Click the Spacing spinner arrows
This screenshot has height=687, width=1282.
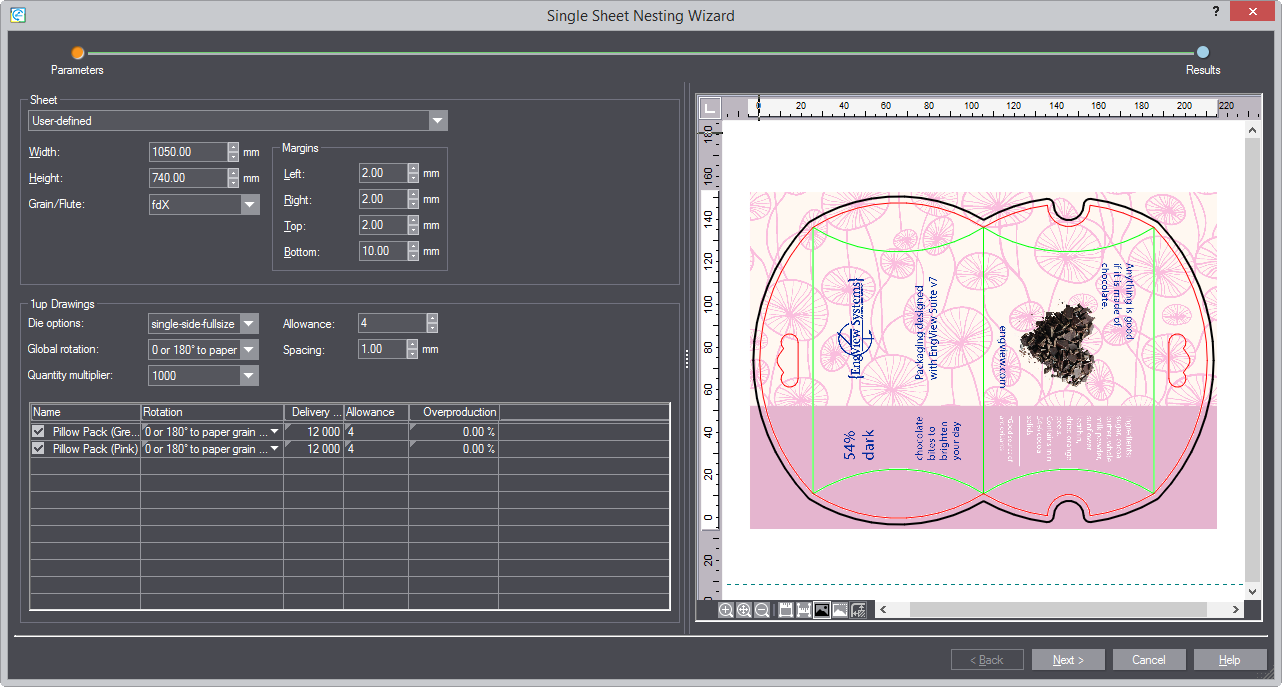click(412, 349)
